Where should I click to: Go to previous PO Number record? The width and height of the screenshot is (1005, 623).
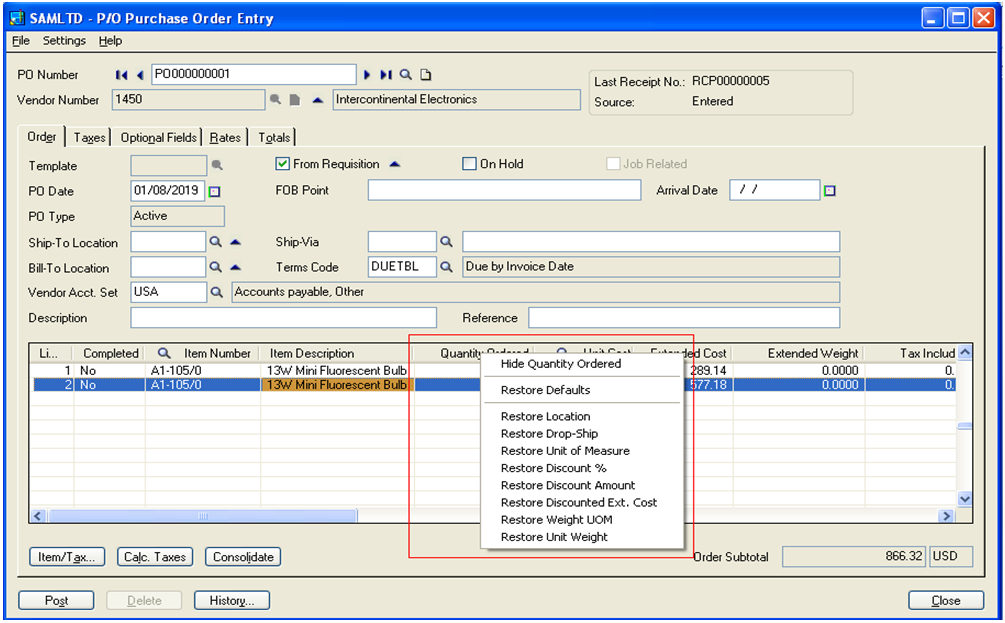click(140, 75)
